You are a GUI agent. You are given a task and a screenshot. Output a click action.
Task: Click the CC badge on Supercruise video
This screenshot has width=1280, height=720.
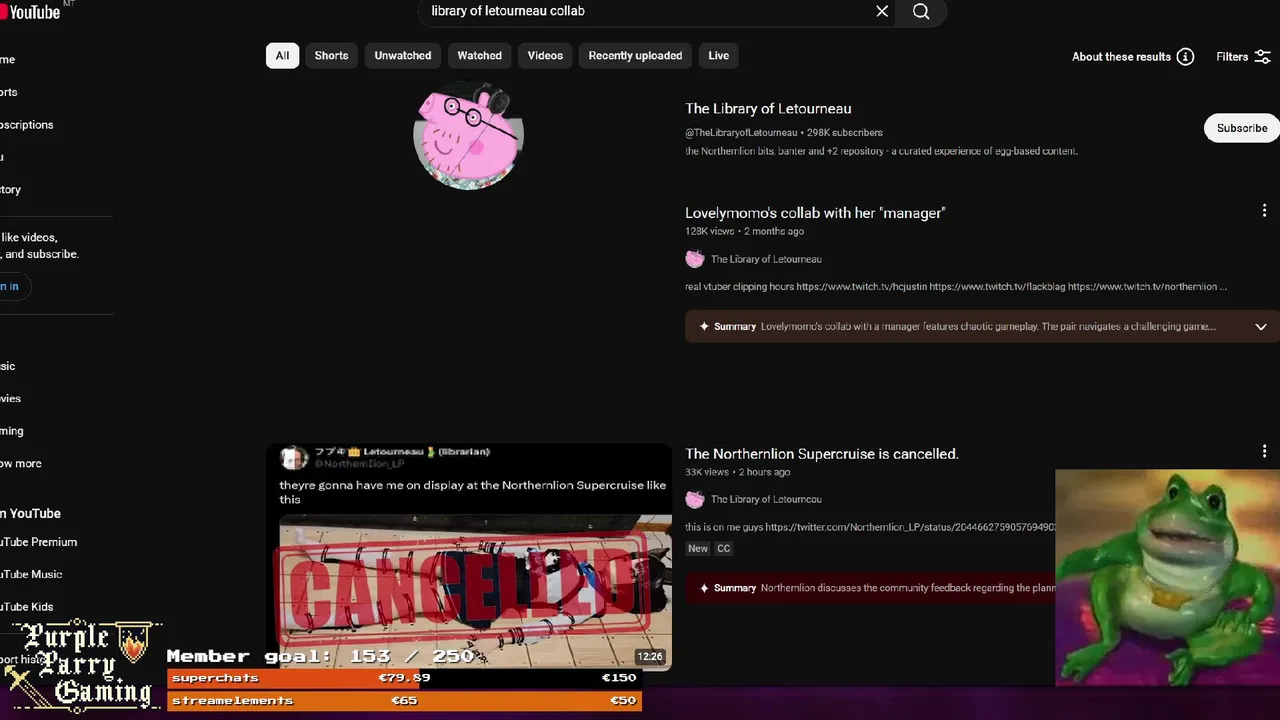(724, 548)
